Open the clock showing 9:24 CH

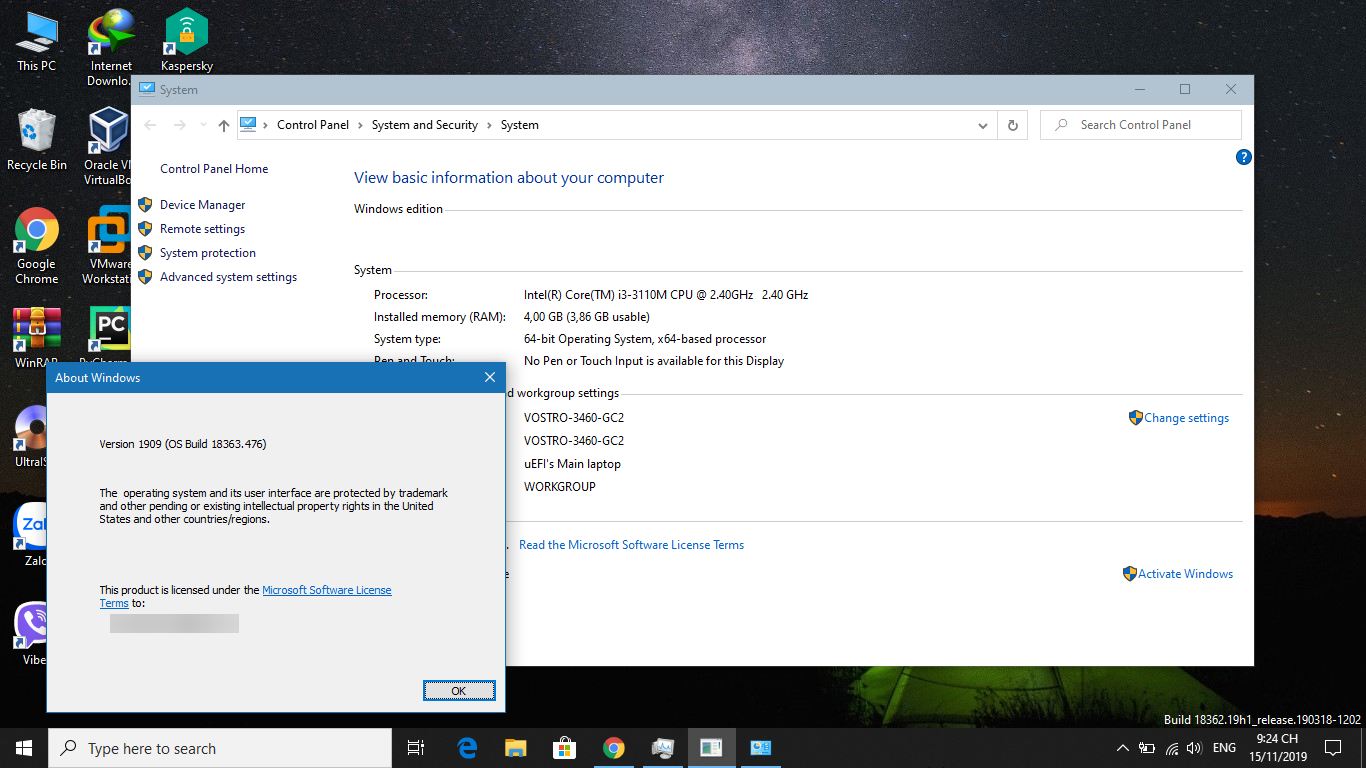click(1277, 748)
